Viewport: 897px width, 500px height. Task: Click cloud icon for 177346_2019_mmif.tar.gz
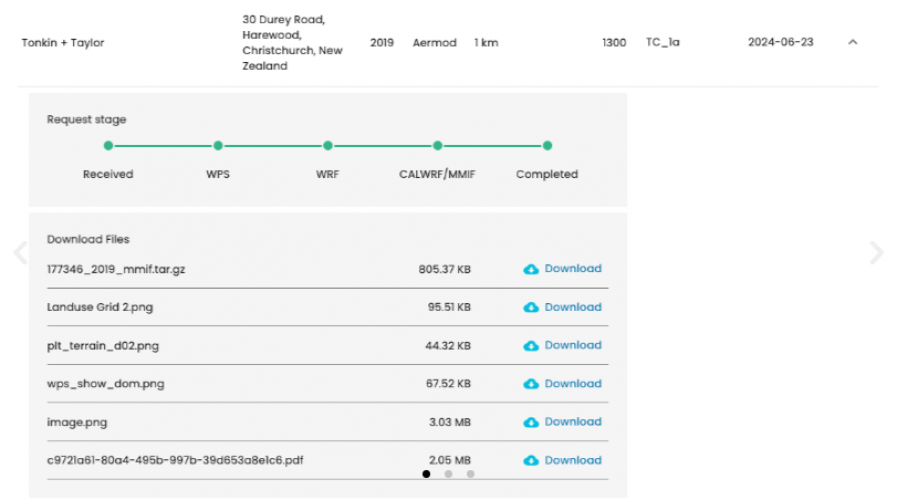tap(531, 269)
